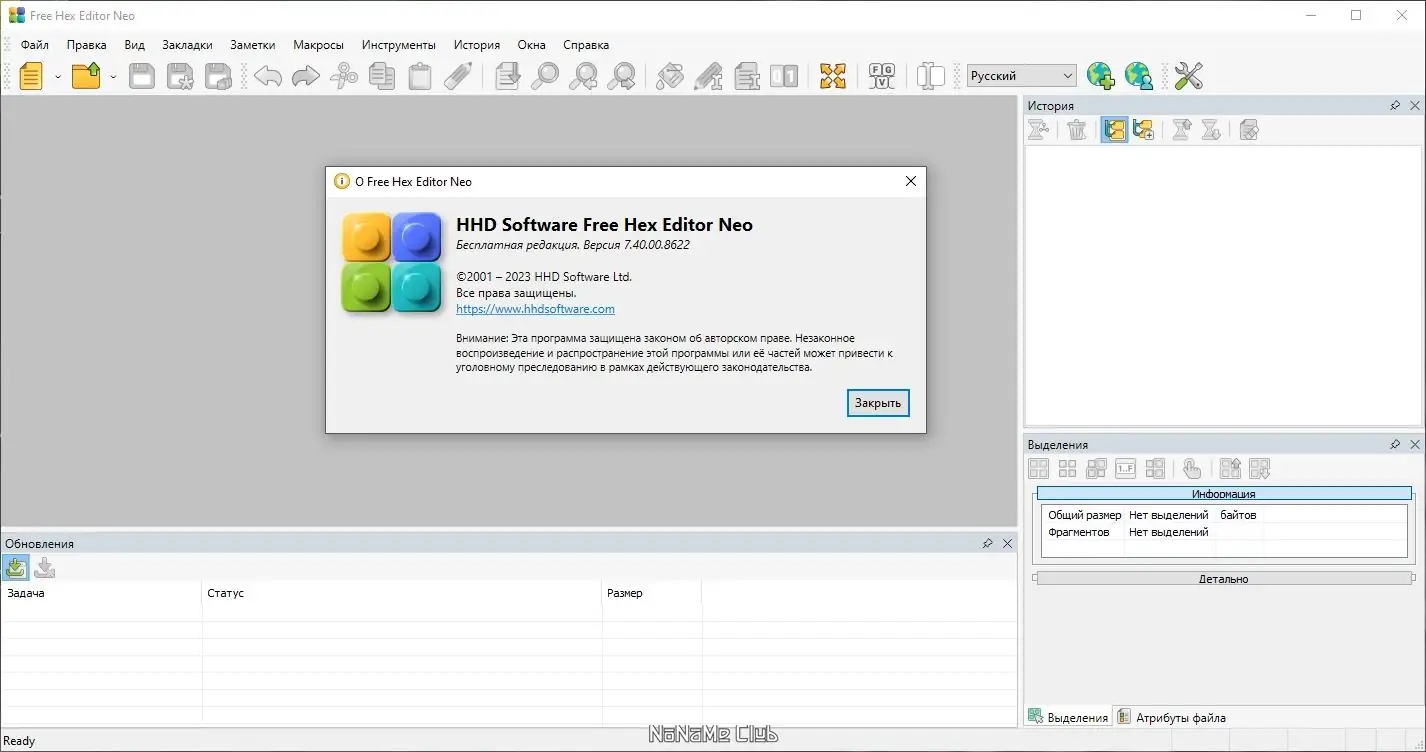Click the Undo arrow icon
Screen dimensions: 1426x752
pyautogui.click(x=267, y=76)
